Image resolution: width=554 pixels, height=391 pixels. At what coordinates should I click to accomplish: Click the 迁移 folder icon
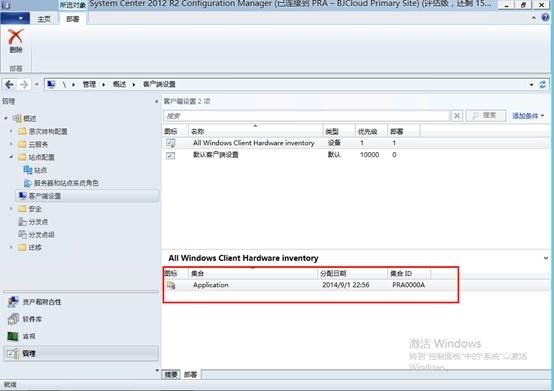[22, 247]
